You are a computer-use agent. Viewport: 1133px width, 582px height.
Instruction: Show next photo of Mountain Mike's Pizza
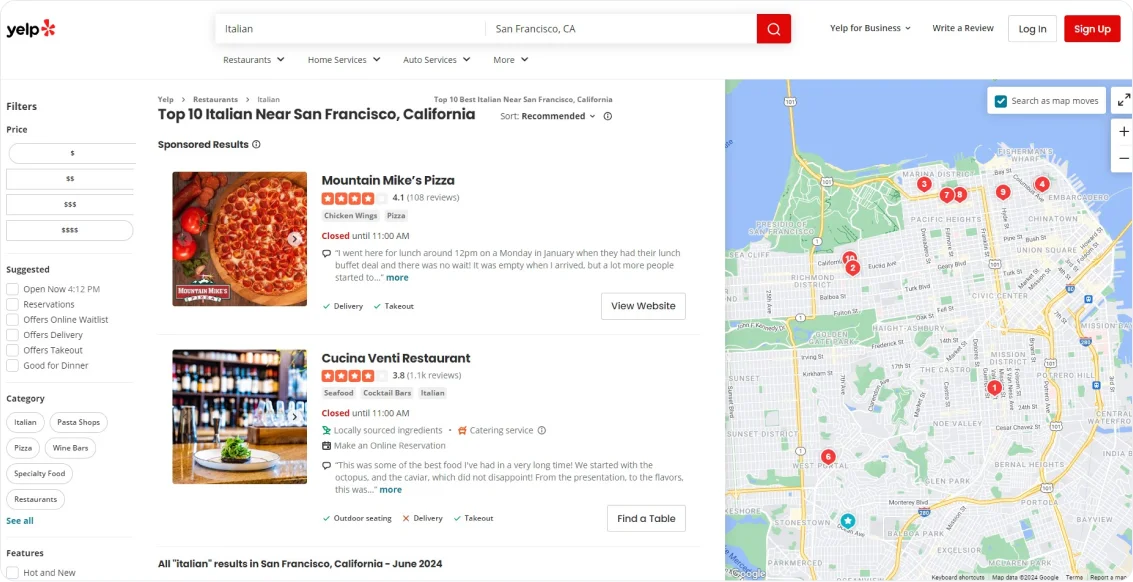294,239
